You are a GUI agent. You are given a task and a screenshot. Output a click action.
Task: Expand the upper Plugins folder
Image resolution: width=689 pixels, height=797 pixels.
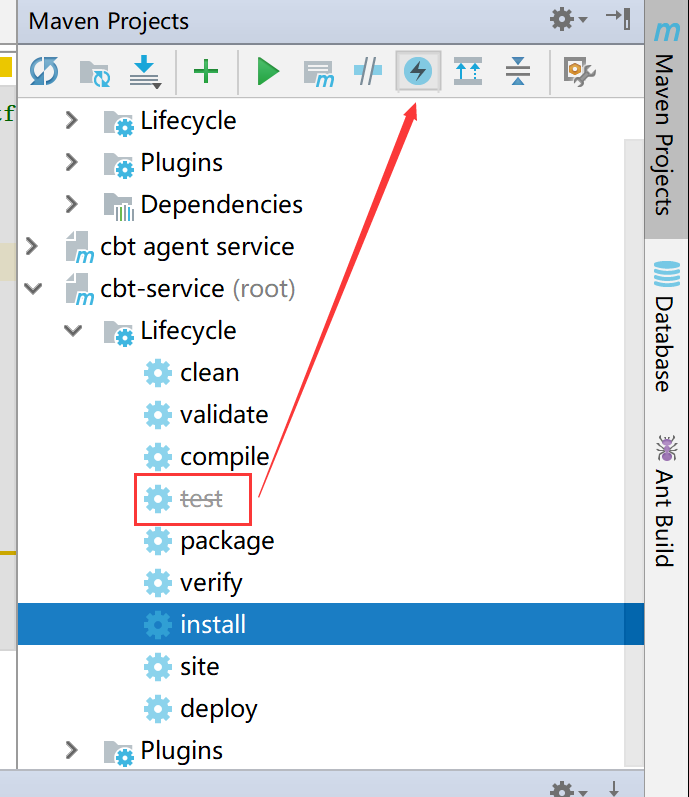[x=72, y=163]
